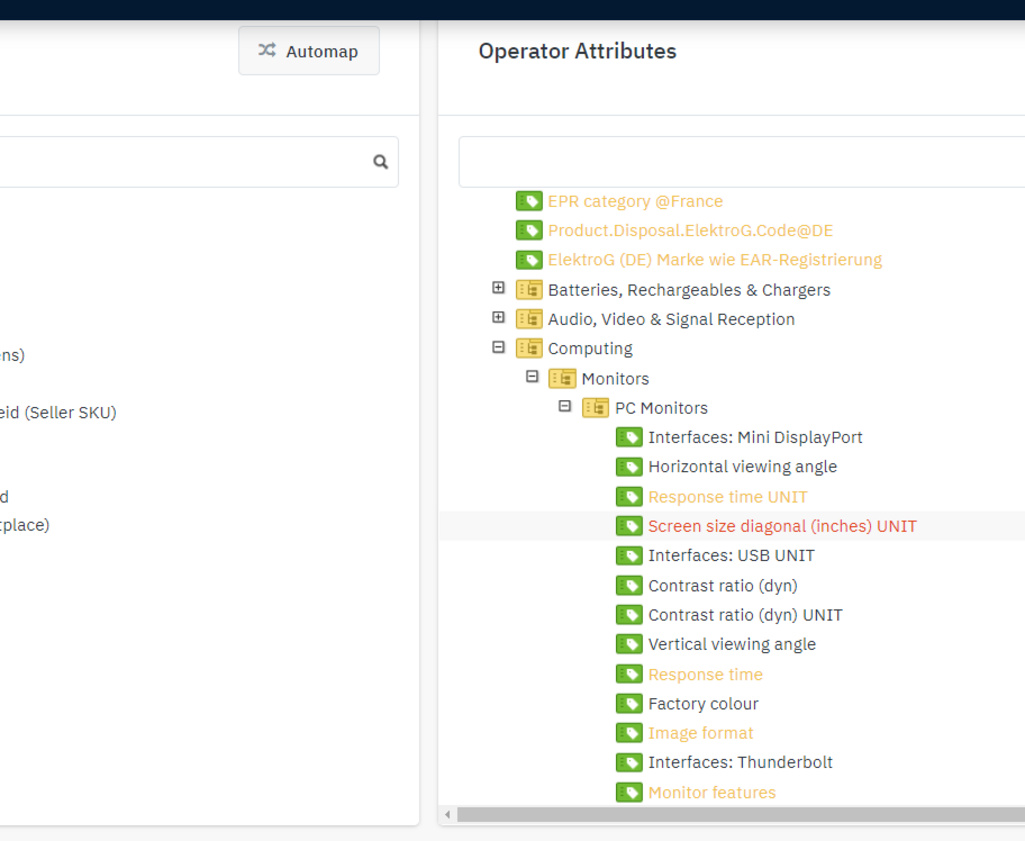Click tag icon for Vertical viewing angle
This screenshot has width=1025, height=841.
[629, 644]
